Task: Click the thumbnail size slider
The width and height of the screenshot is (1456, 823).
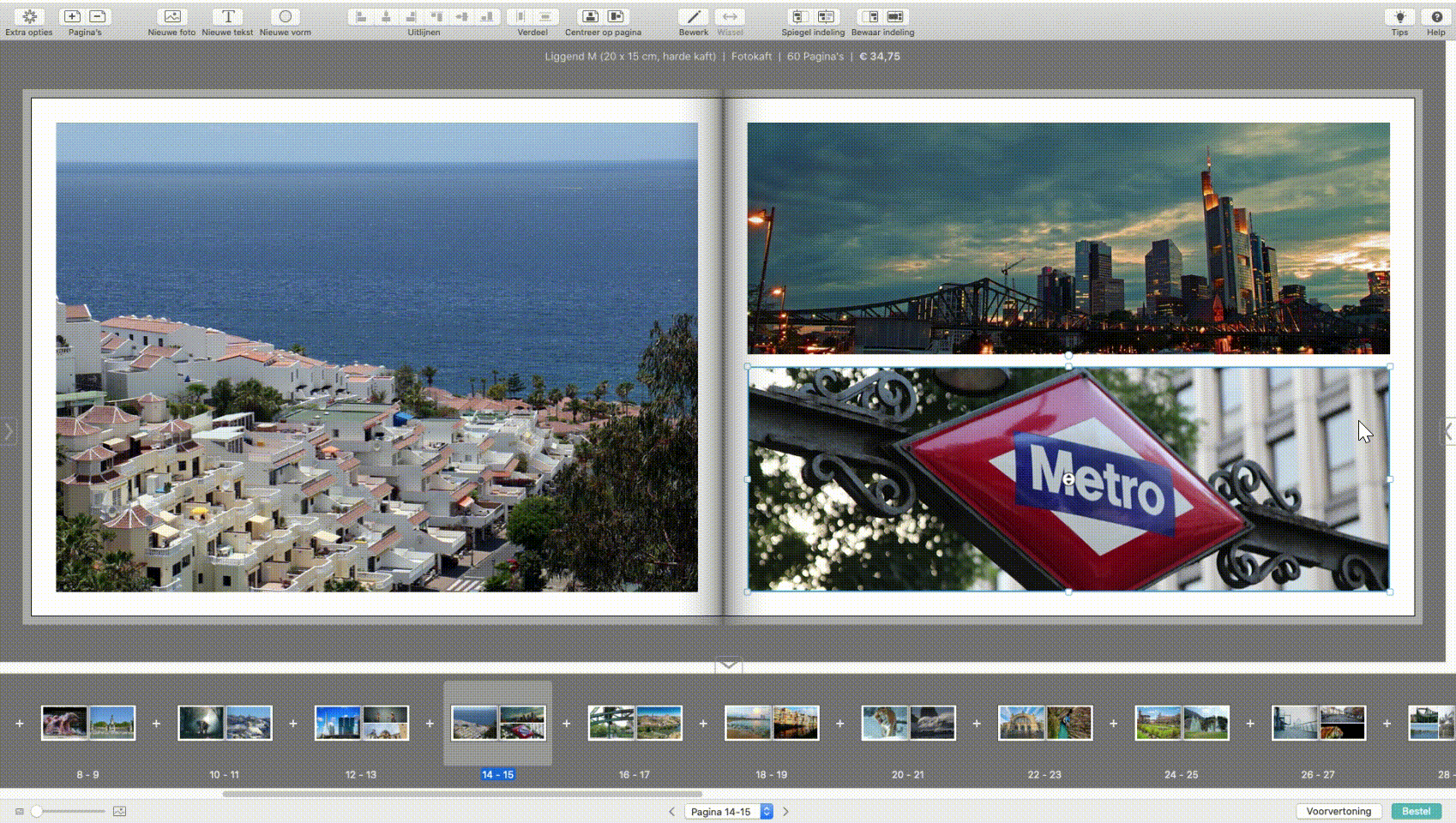Action: point(69,811)
